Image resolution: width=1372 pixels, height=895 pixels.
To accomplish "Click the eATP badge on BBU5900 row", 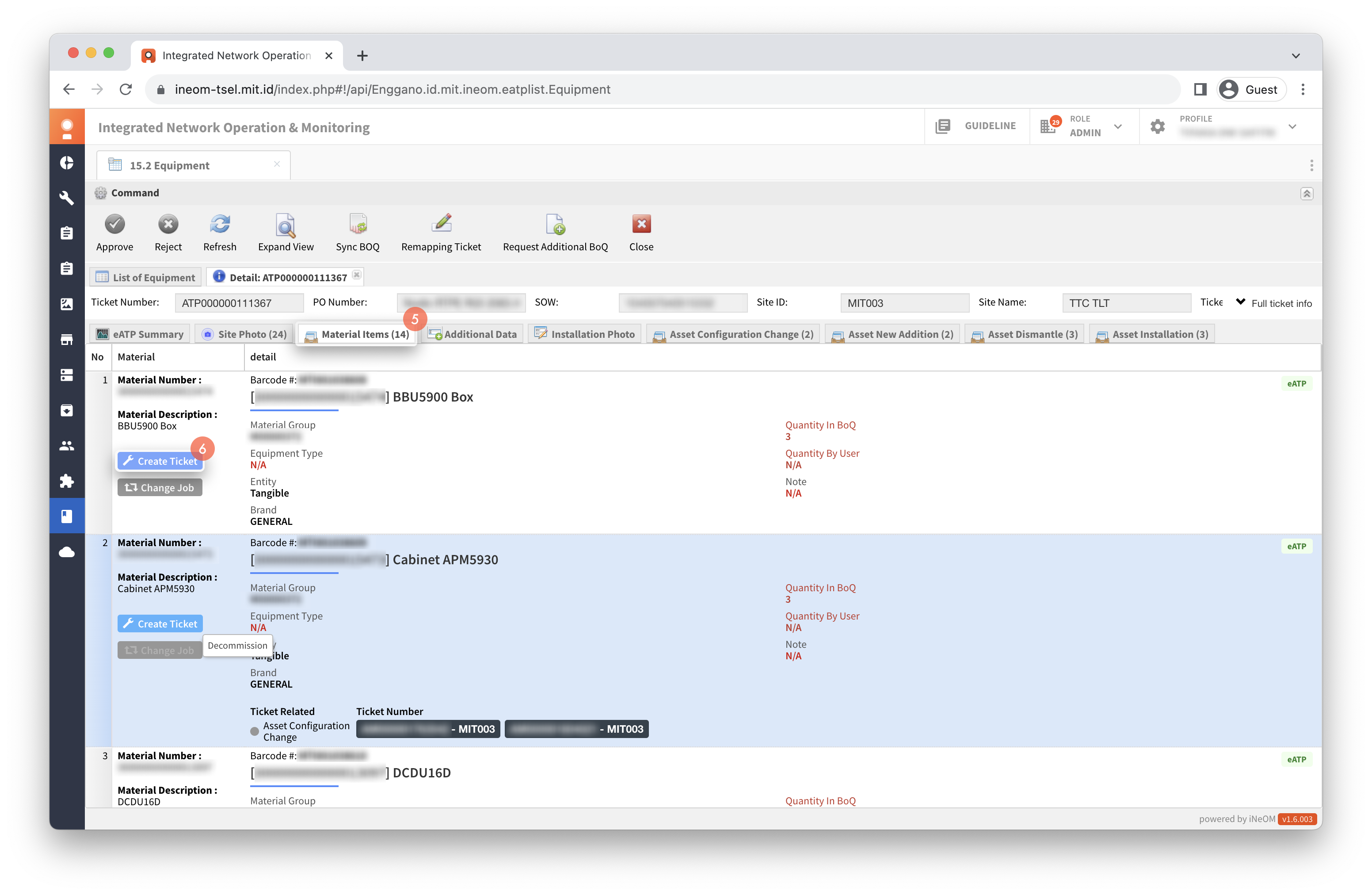I will (1296, 383).
